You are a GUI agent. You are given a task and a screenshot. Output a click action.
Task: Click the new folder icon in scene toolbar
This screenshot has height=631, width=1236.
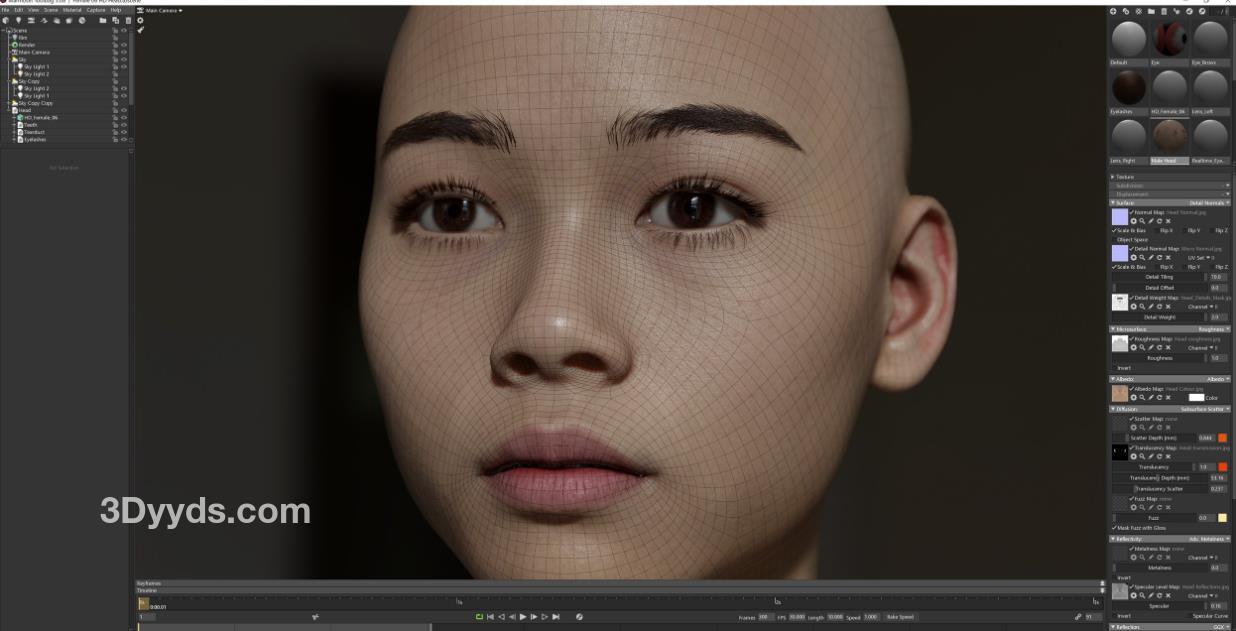(102, 20)
